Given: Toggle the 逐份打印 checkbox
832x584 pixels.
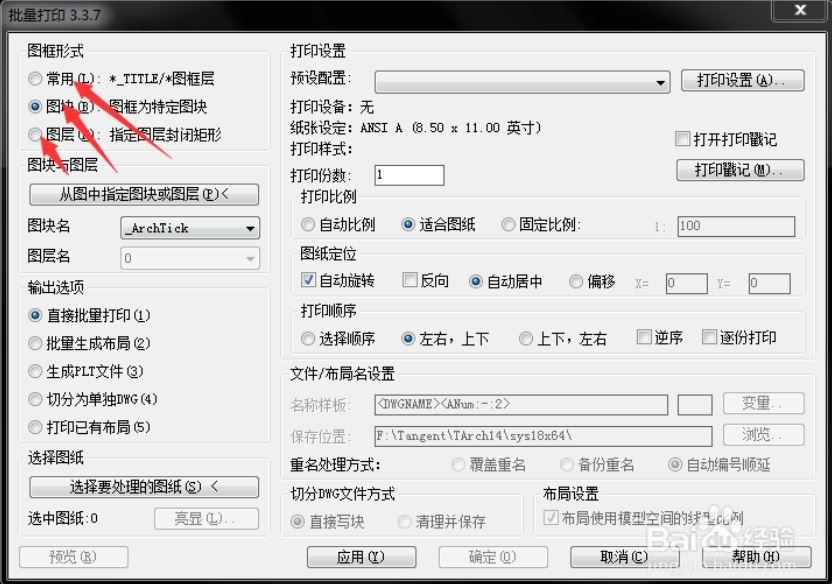Looking at the screenshot, I should [709, 337].
